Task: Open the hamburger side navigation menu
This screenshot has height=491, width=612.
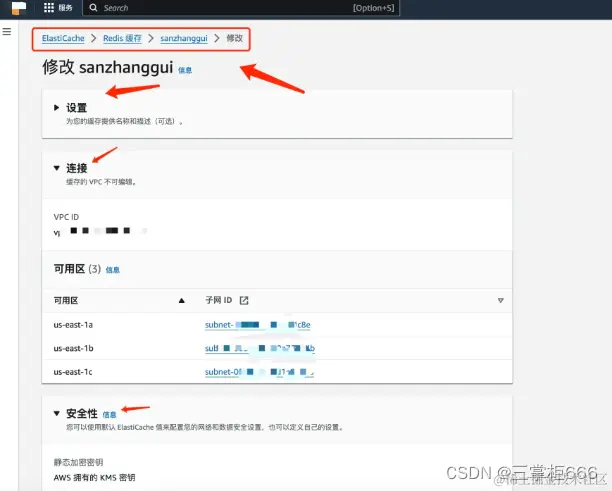Action: tap(7, 32)
